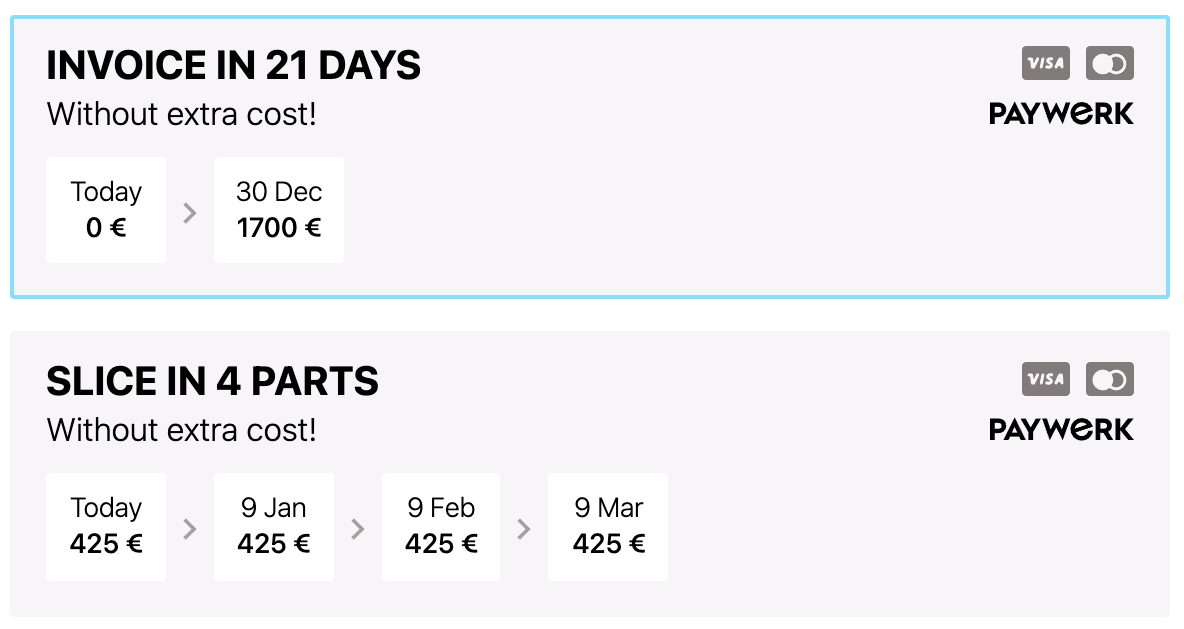1184x629 pixels.
Task: Click arrow between 9 Jan and 9 Feb
Action: 358,529
